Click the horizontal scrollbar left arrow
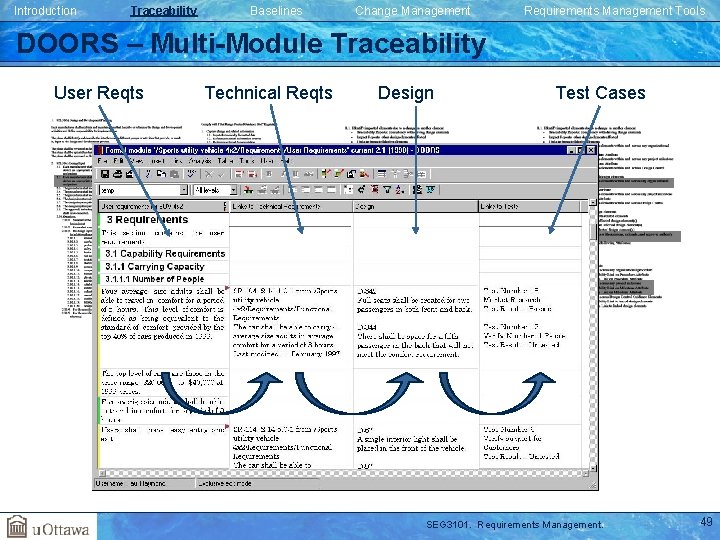 click(102, 473)
